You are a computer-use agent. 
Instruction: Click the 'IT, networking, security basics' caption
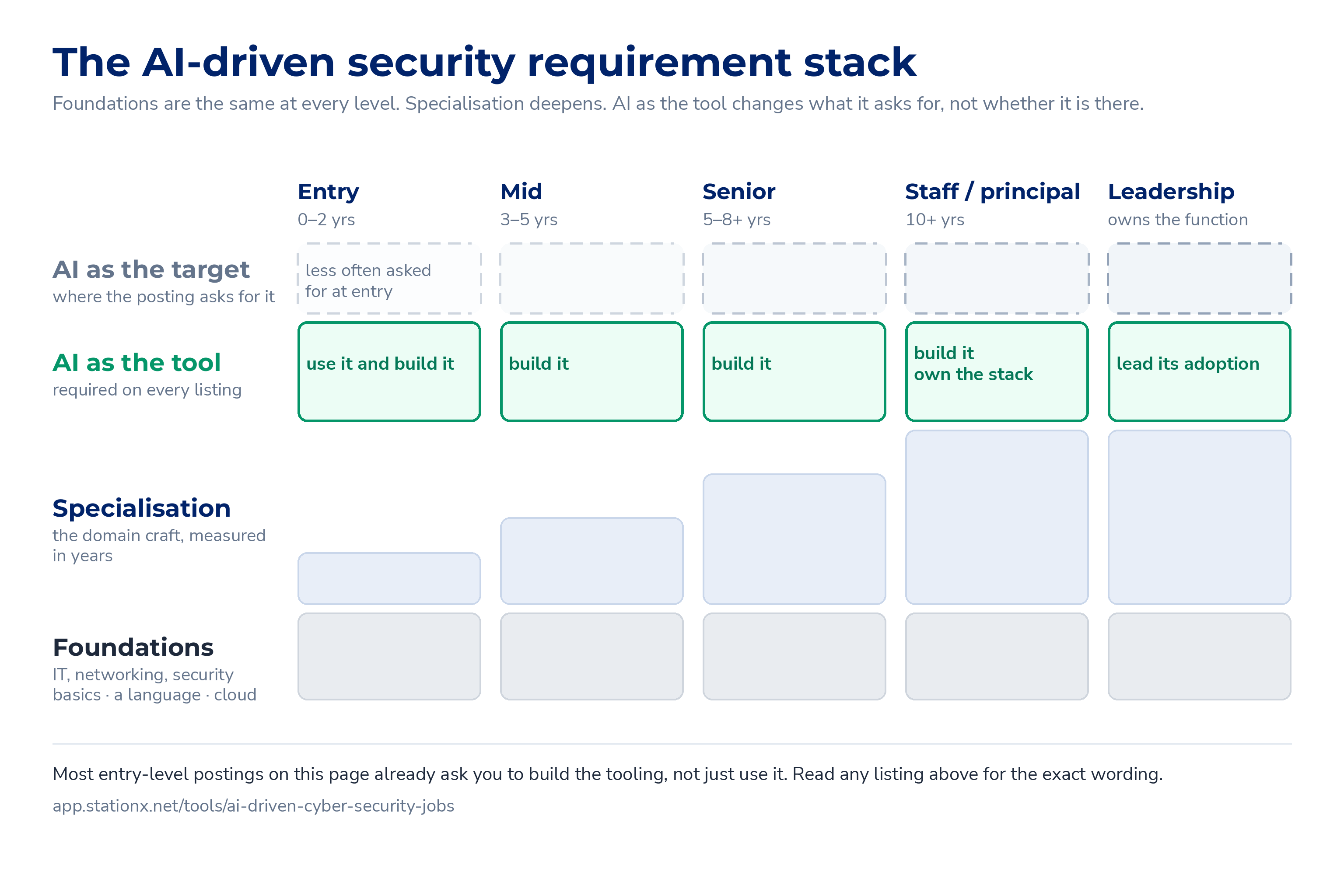click(154, 685)
